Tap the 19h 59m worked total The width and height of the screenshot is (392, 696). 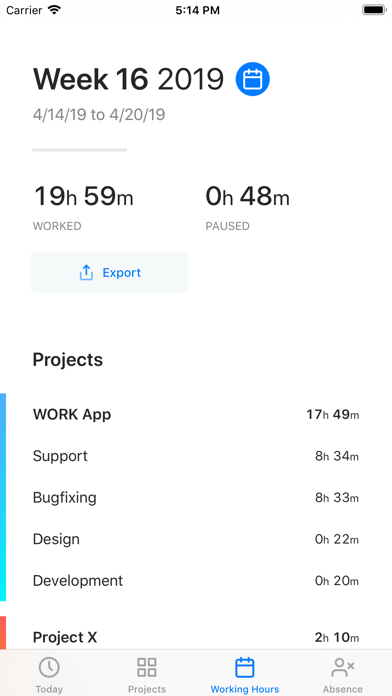[84, 196]
